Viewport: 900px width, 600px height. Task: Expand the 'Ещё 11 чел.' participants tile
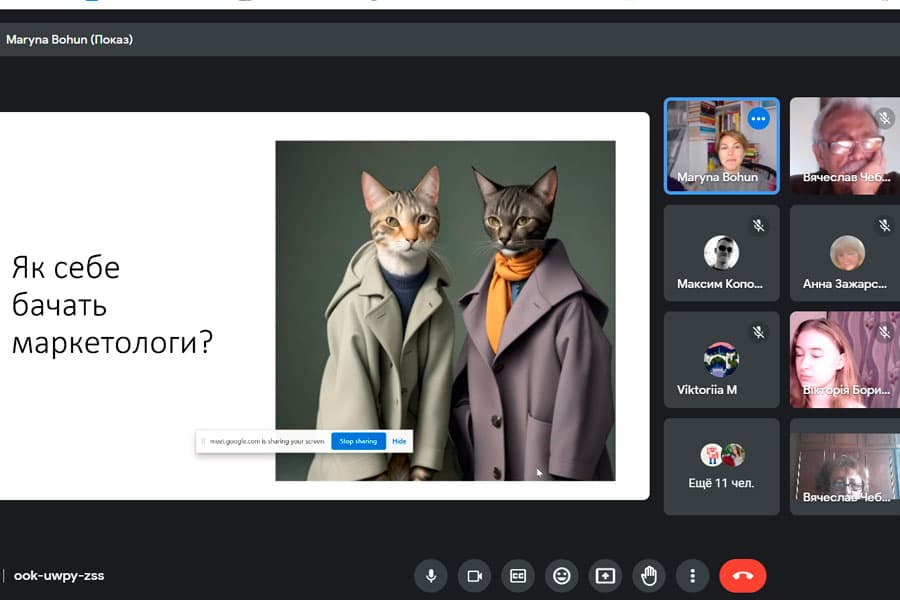(x=721, y=465)
